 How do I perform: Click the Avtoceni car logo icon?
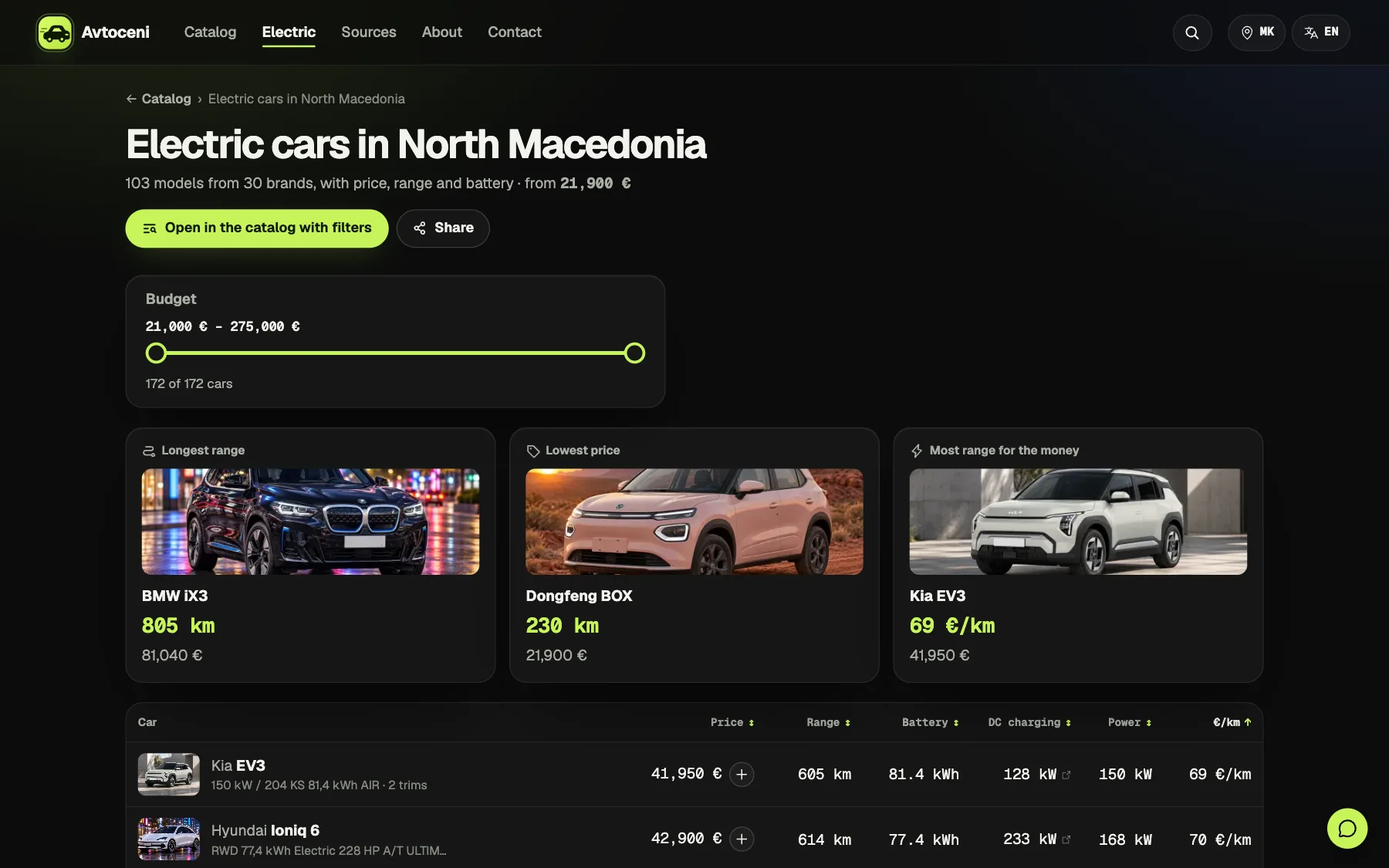55,32
